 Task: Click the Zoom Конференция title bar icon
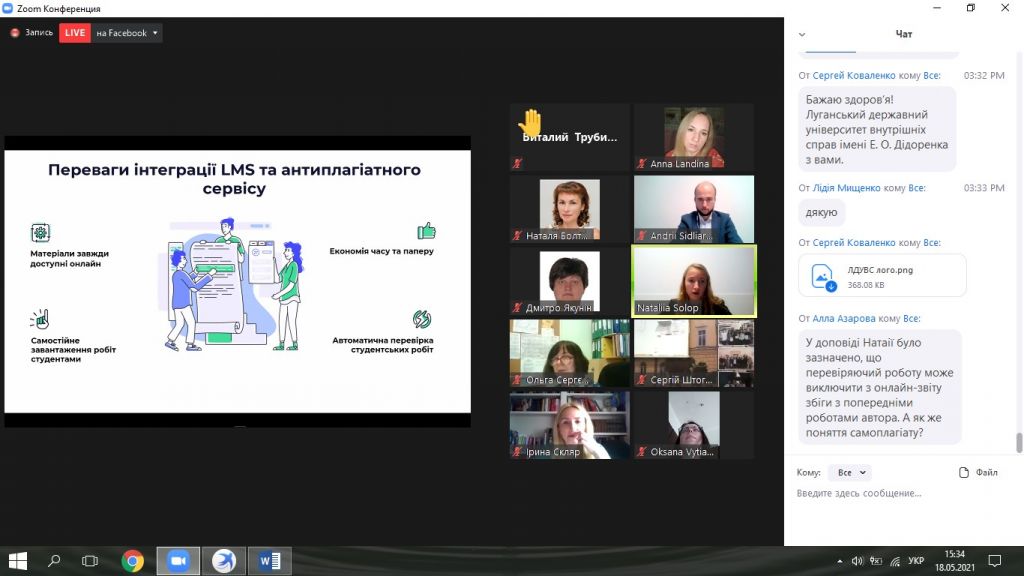[x=7, y=8]
